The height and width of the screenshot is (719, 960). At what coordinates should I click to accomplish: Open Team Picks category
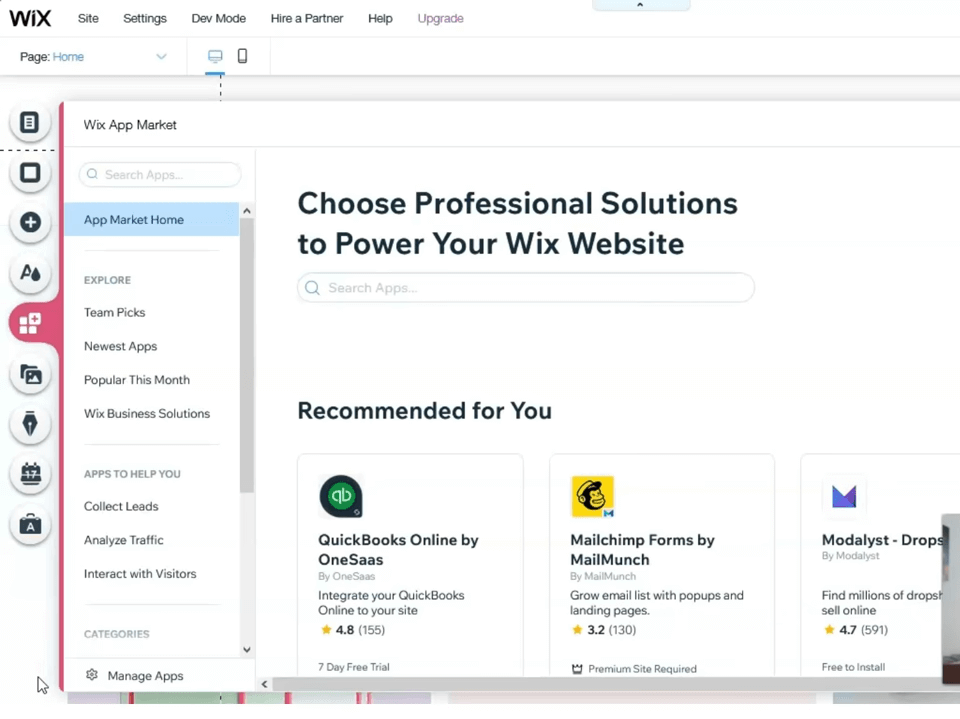pyautogui.click(x=114, y=312)
